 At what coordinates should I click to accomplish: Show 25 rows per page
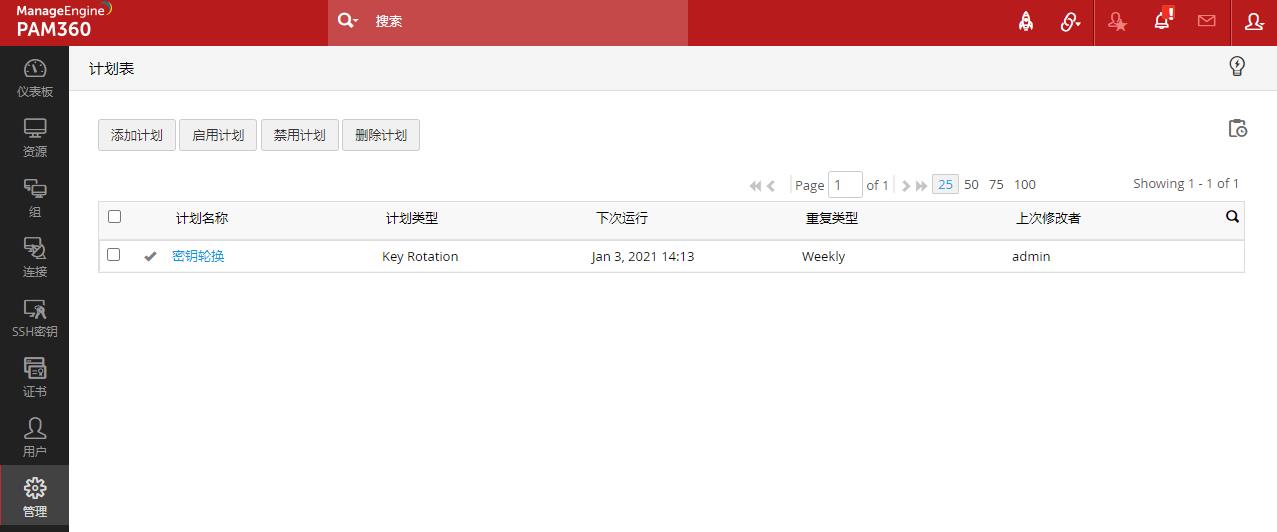[945, 184]
